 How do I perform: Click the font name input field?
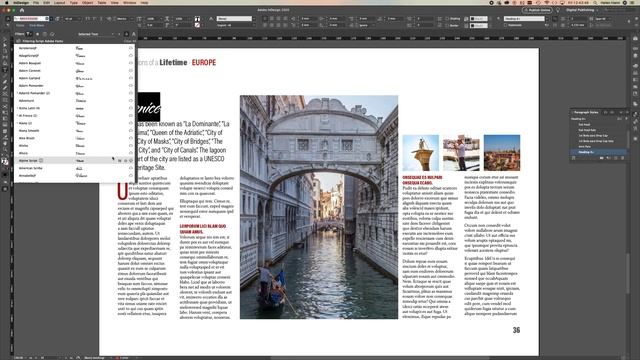click(31, 19)
